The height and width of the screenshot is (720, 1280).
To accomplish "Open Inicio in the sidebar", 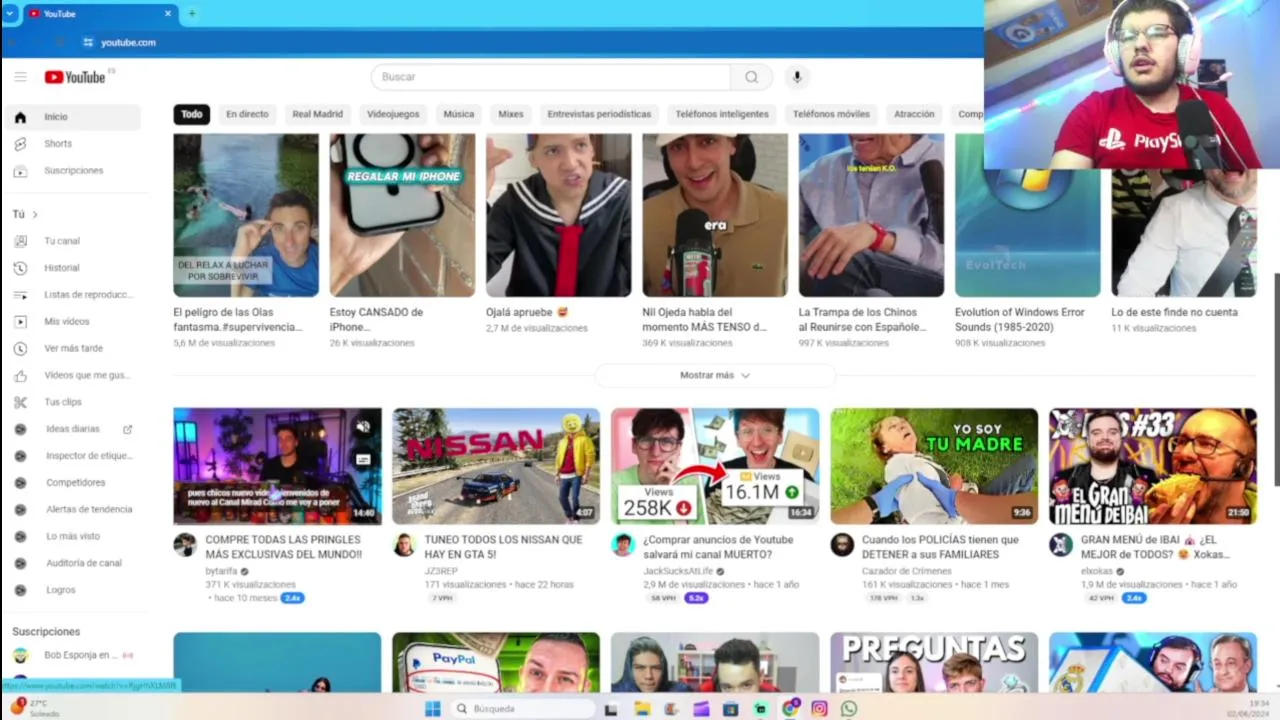I will point(71,117).
